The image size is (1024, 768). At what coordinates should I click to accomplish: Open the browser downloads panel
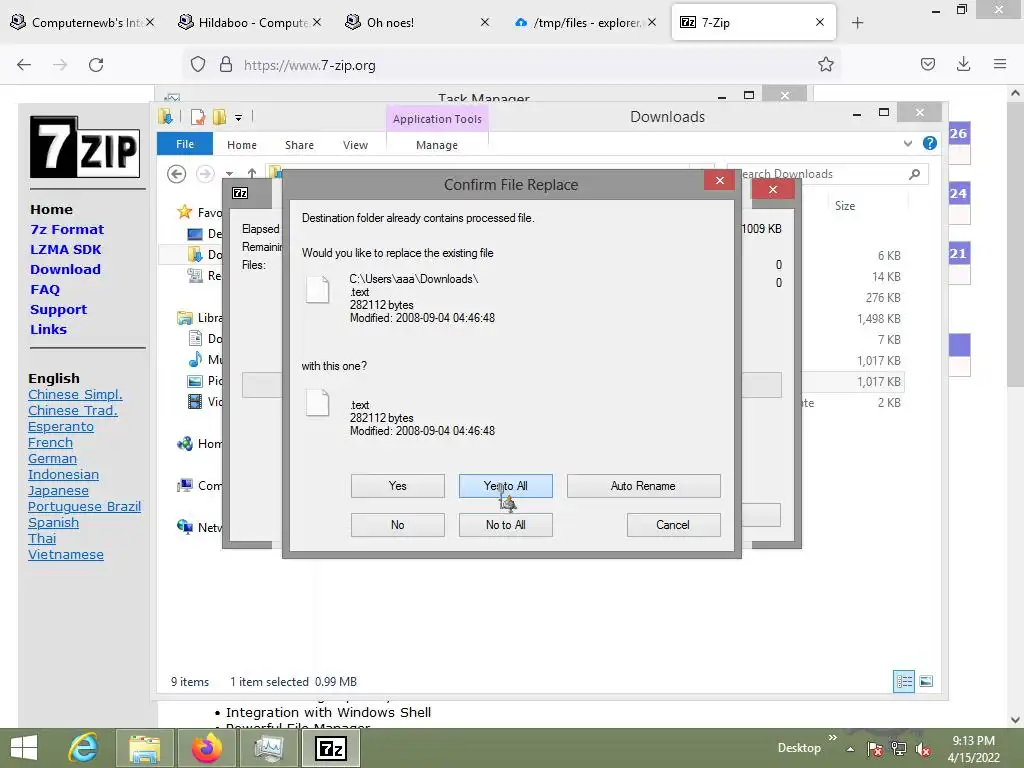[x=963, y=64]
